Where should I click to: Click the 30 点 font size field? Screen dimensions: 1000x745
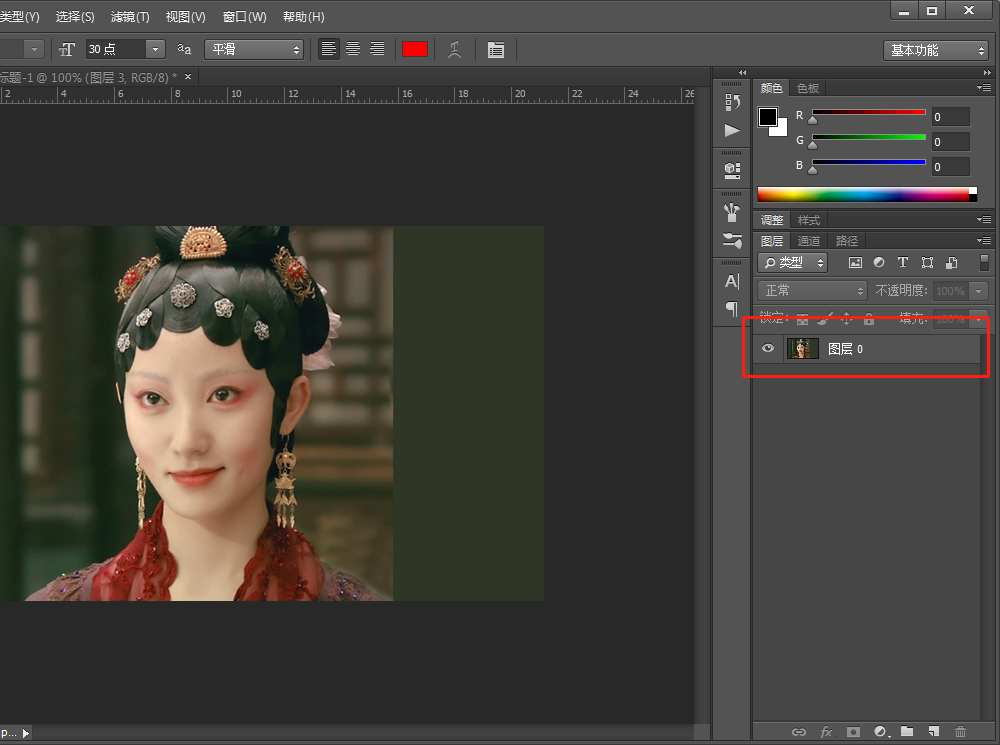(115, 49)
